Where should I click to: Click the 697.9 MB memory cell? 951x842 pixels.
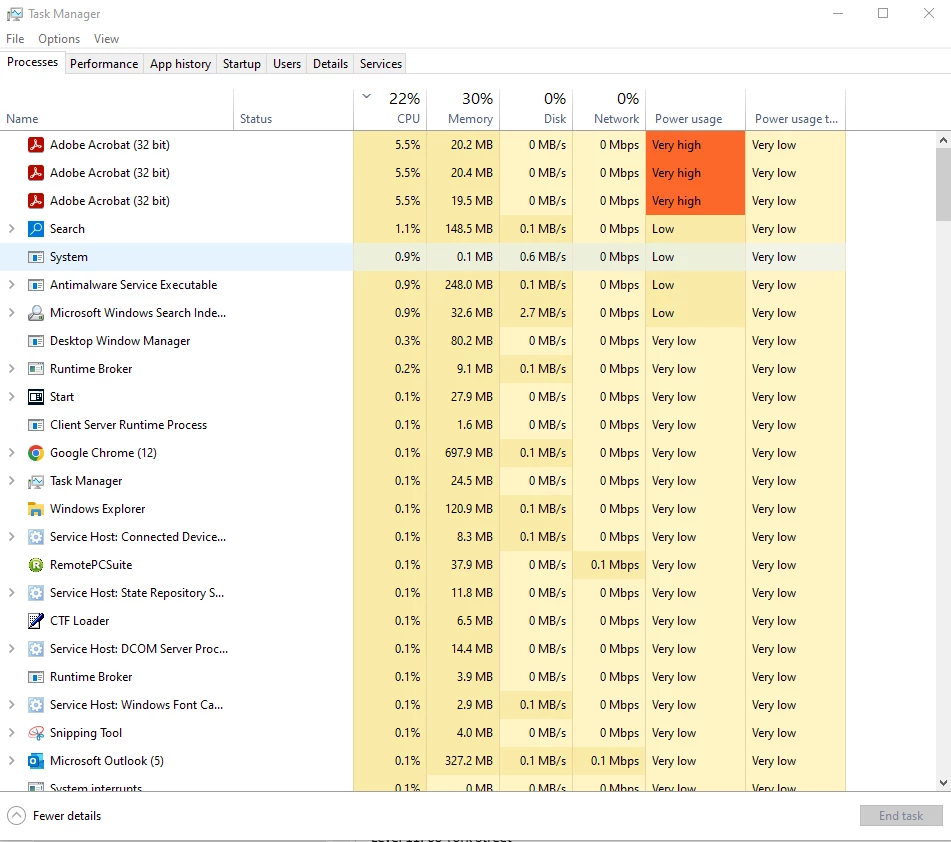coord(463,453)
